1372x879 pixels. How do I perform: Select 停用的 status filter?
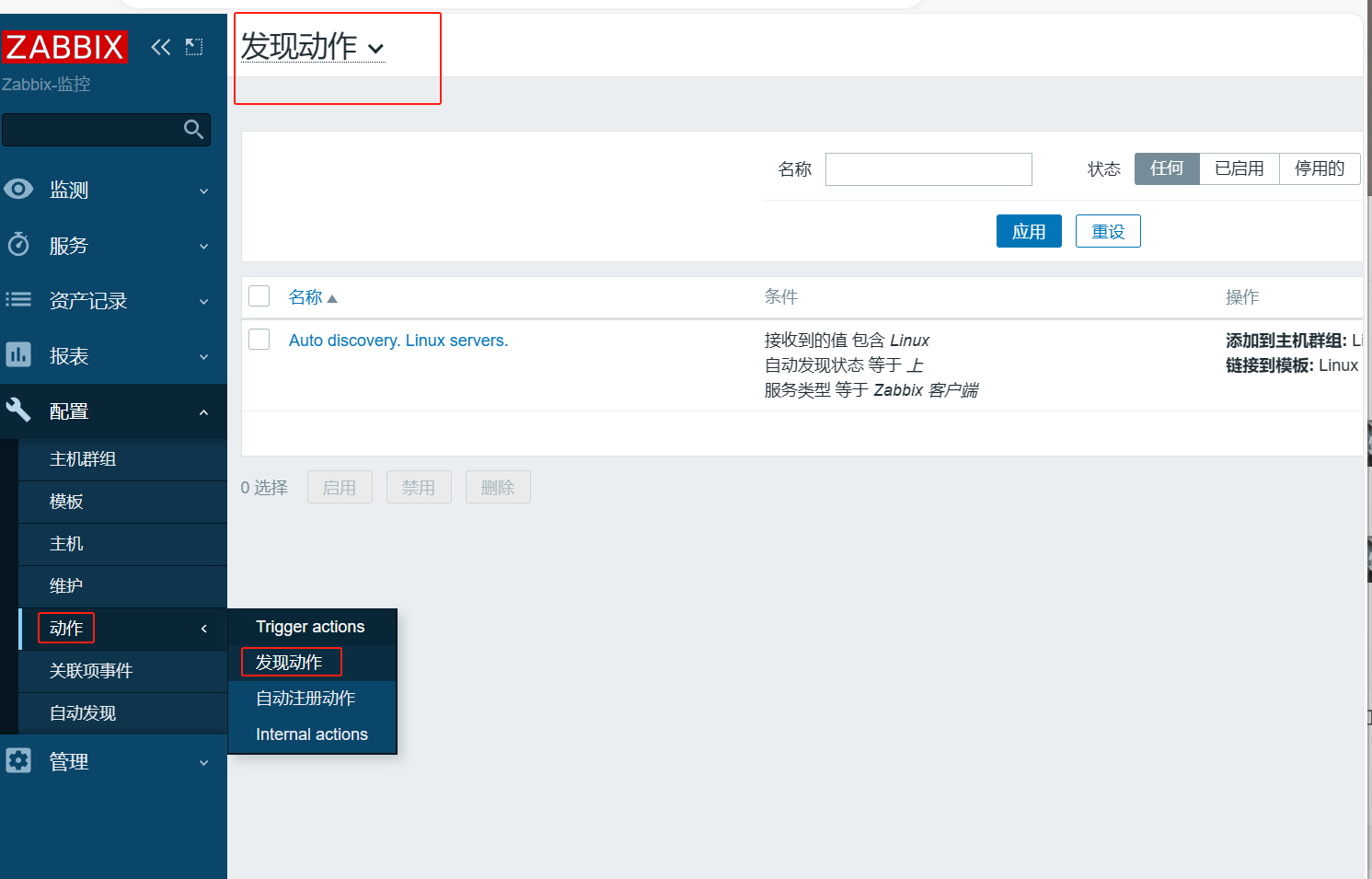pos(1320,168)
